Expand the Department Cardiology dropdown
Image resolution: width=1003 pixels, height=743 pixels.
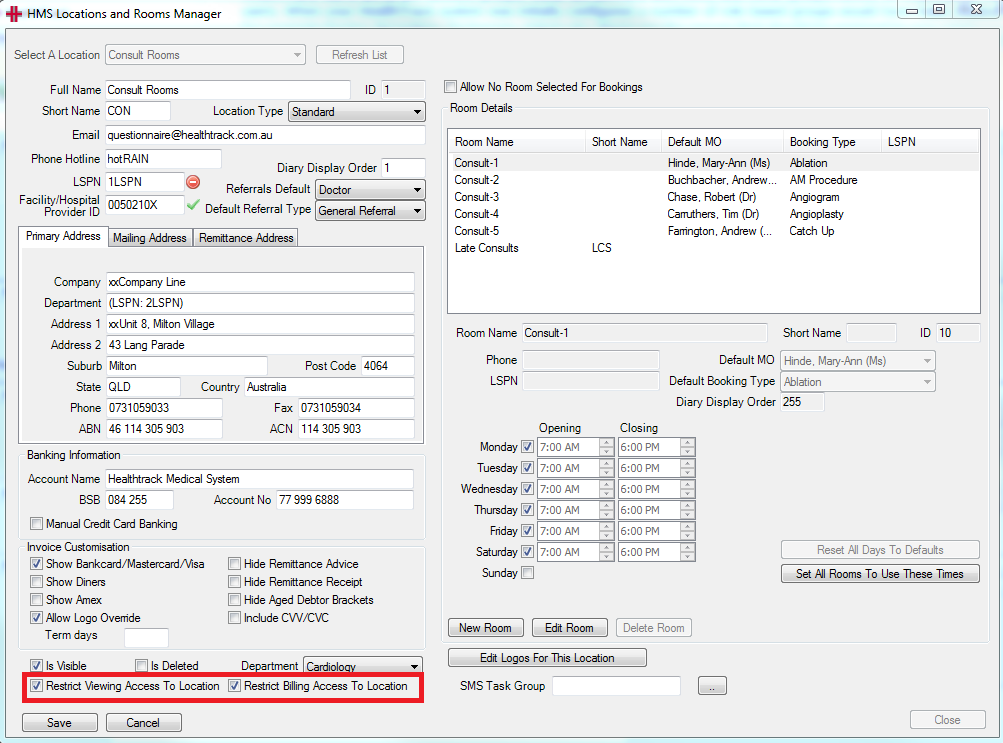363,666
